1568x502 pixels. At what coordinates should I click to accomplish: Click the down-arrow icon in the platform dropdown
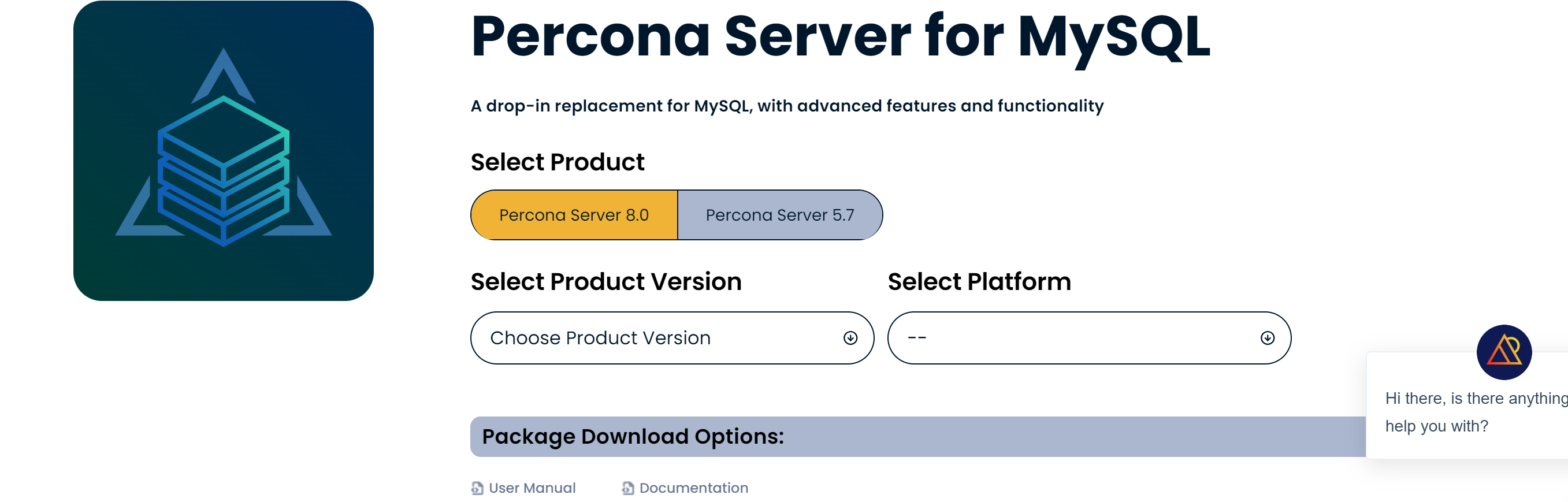[x=1266, y=338]
